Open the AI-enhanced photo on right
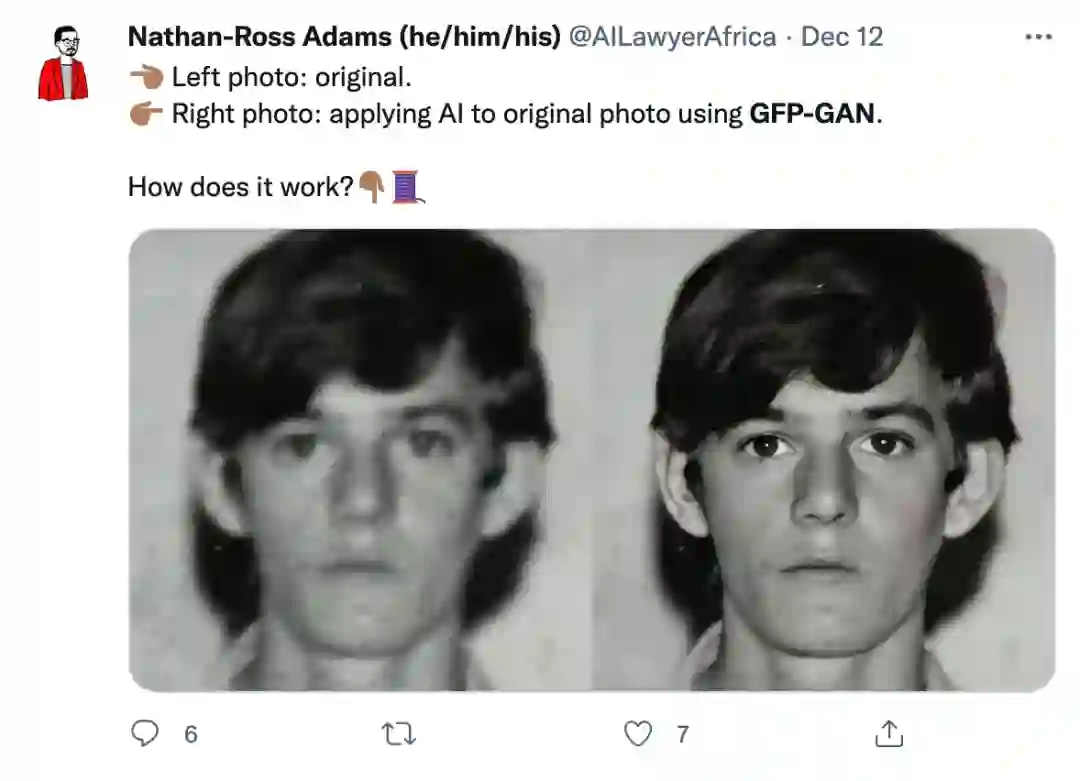This screenshot has height=781, width=1080. 824,460
